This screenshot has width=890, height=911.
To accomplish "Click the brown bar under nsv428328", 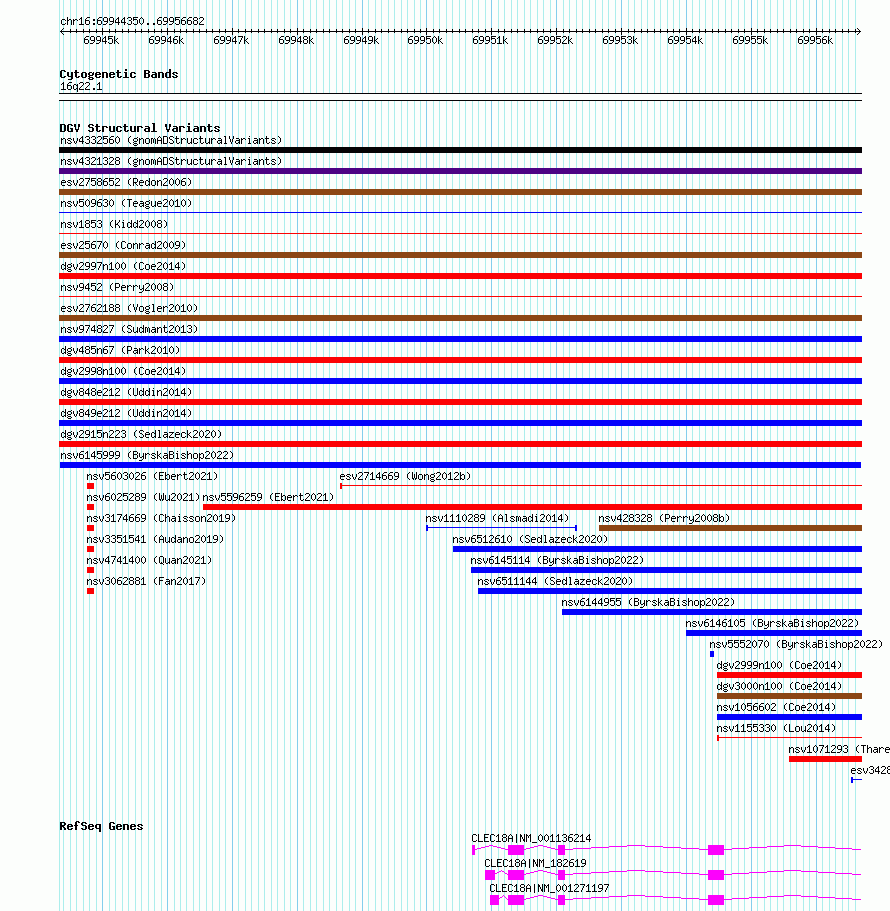I will [x=730, y=528].
